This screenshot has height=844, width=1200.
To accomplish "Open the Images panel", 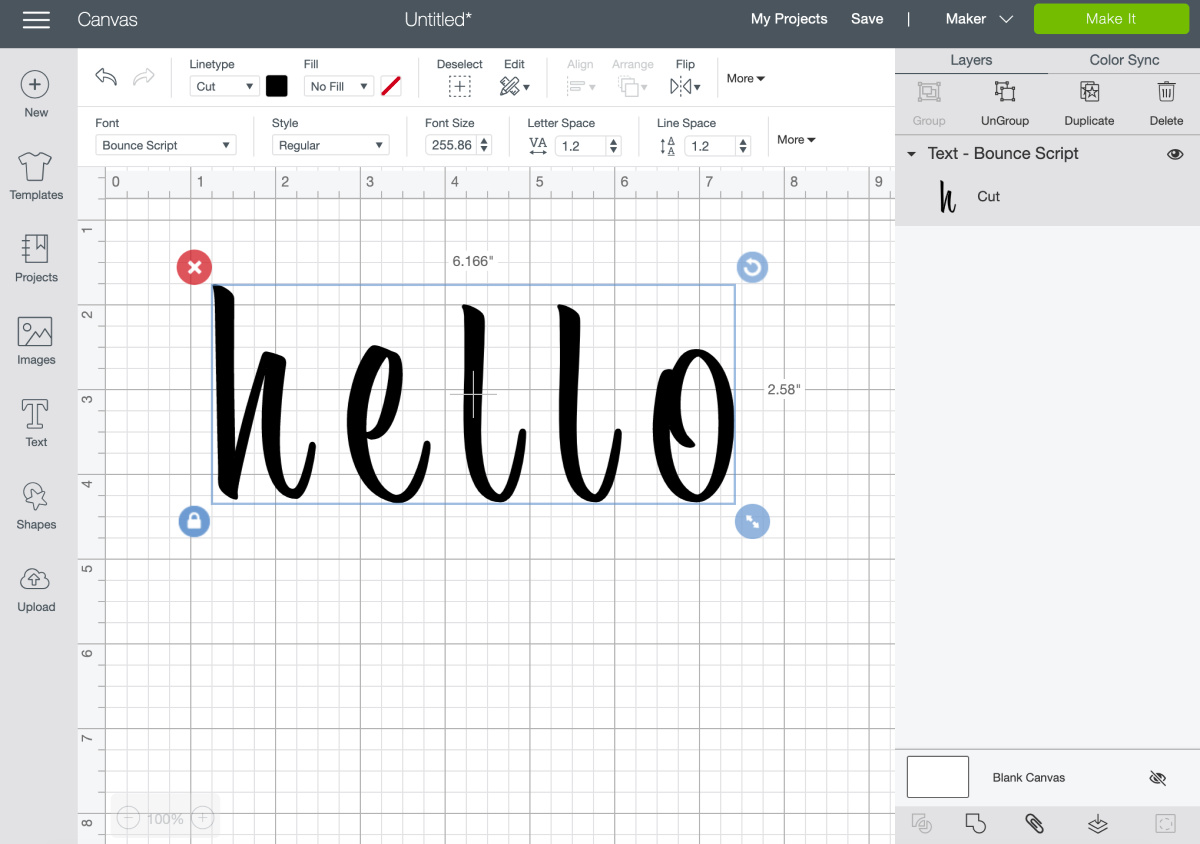I will (x=35, y=340).
